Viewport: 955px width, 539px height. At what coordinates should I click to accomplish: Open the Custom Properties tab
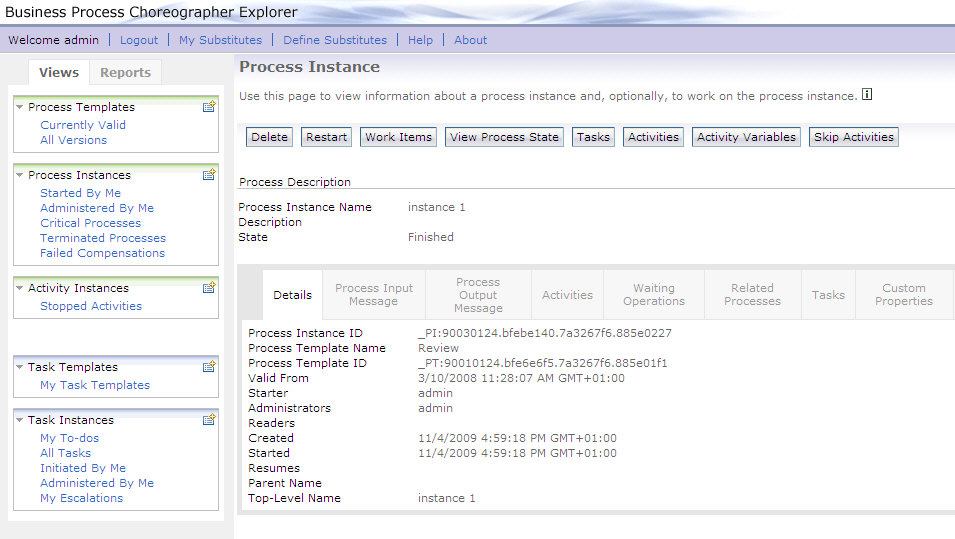904,295
